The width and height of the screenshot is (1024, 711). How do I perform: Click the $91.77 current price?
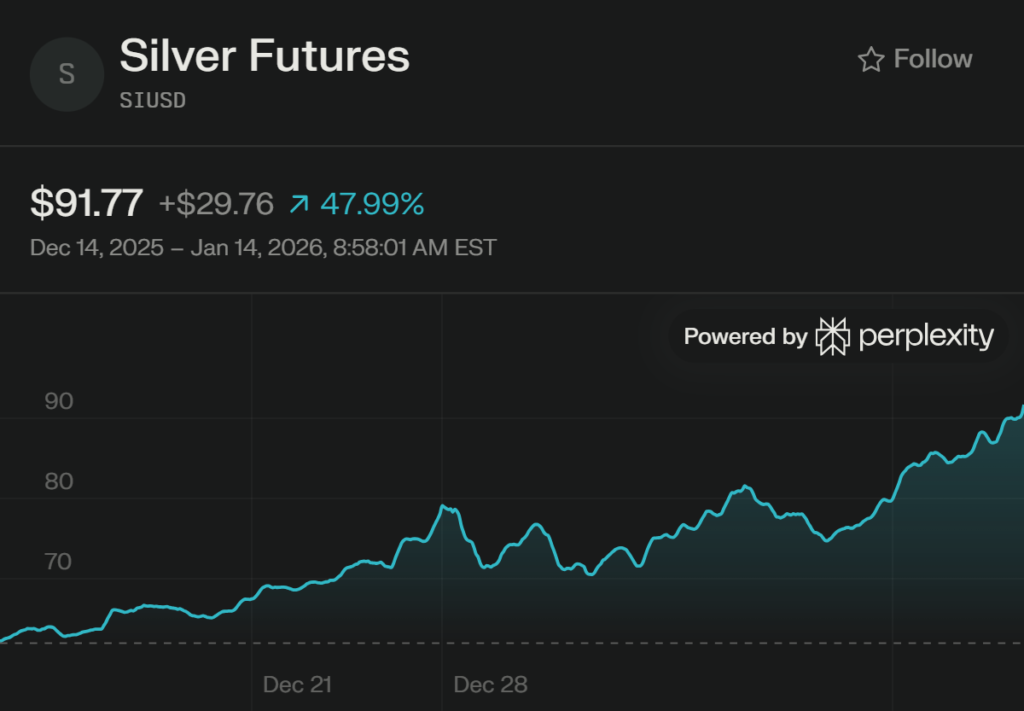pos(87,204)
